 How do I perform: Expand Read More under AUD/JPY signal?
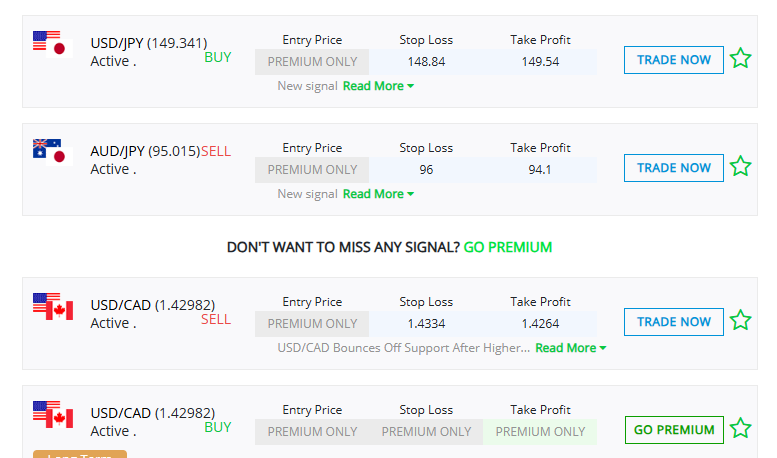click(378, 194)
